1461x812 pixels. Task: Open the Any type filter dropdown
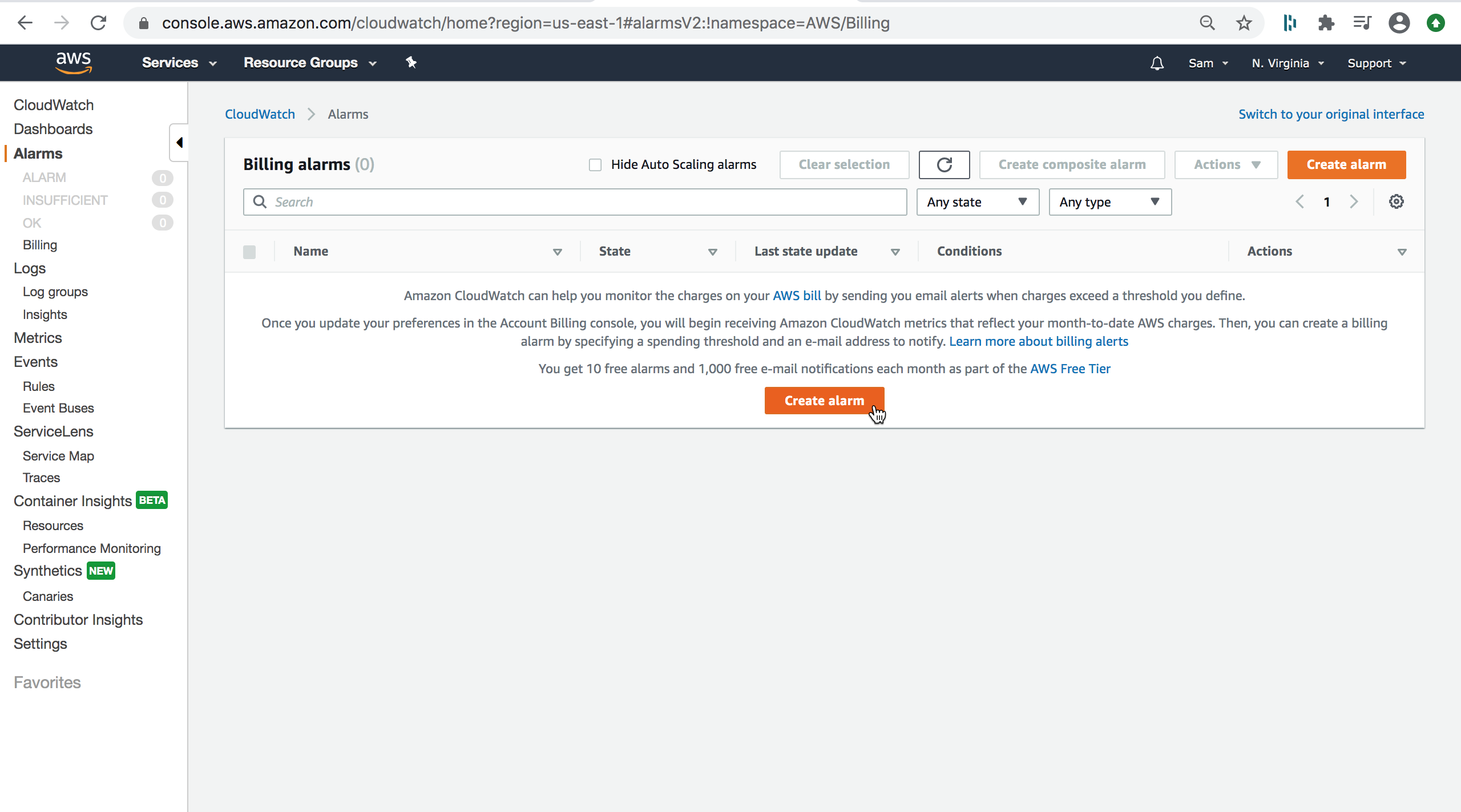1110,202
